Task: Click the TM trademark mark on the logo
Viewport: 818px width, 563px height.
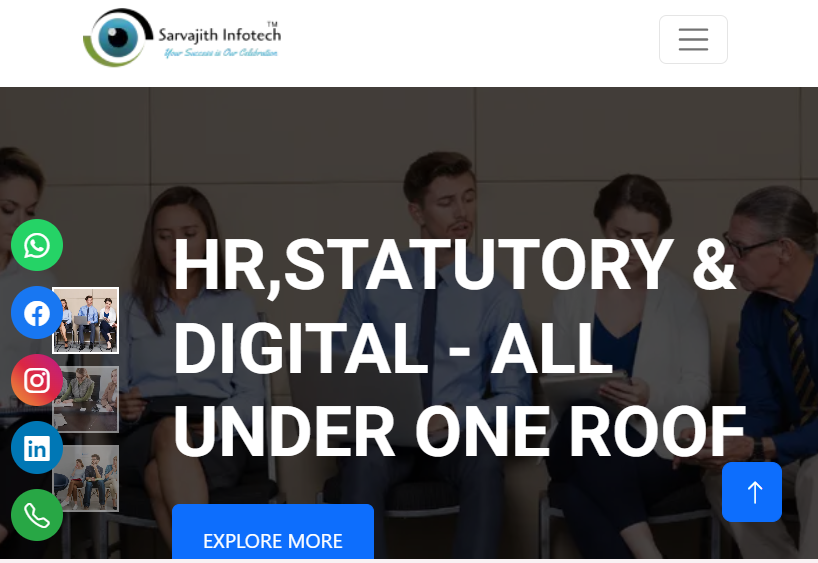Action: click(272, 24)
